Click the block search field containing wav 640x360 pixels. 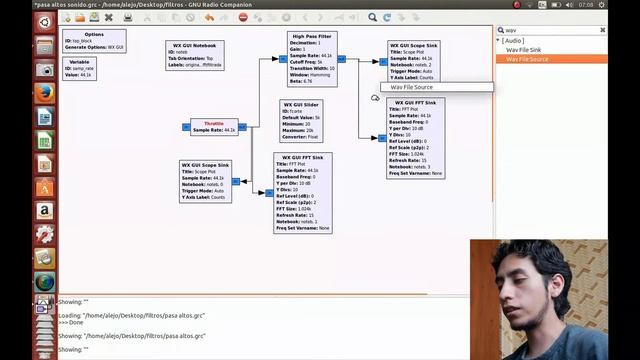[x=551, y=30]
